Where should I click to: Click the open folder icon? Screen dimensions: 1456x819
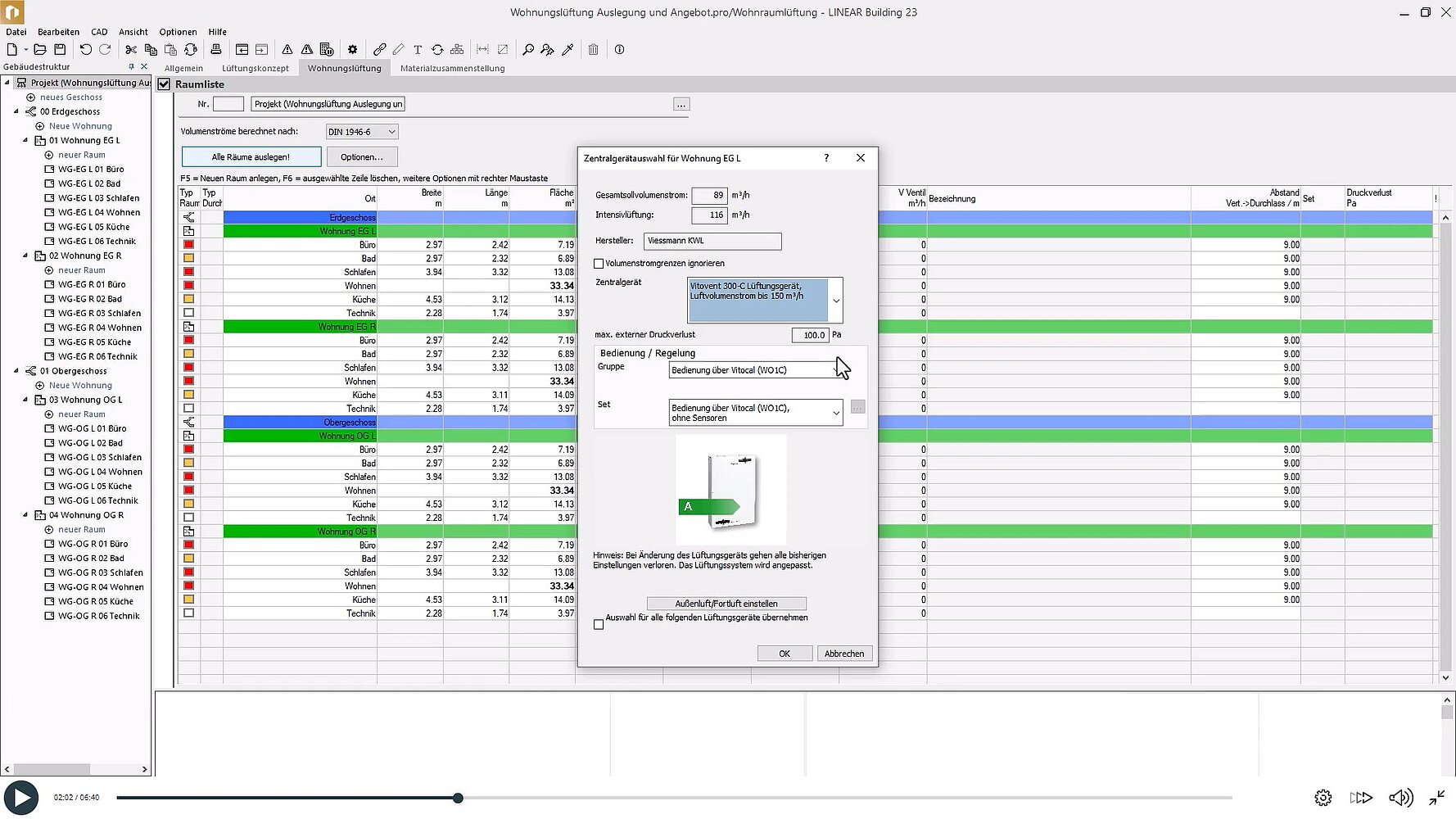(x=39, y=50)
